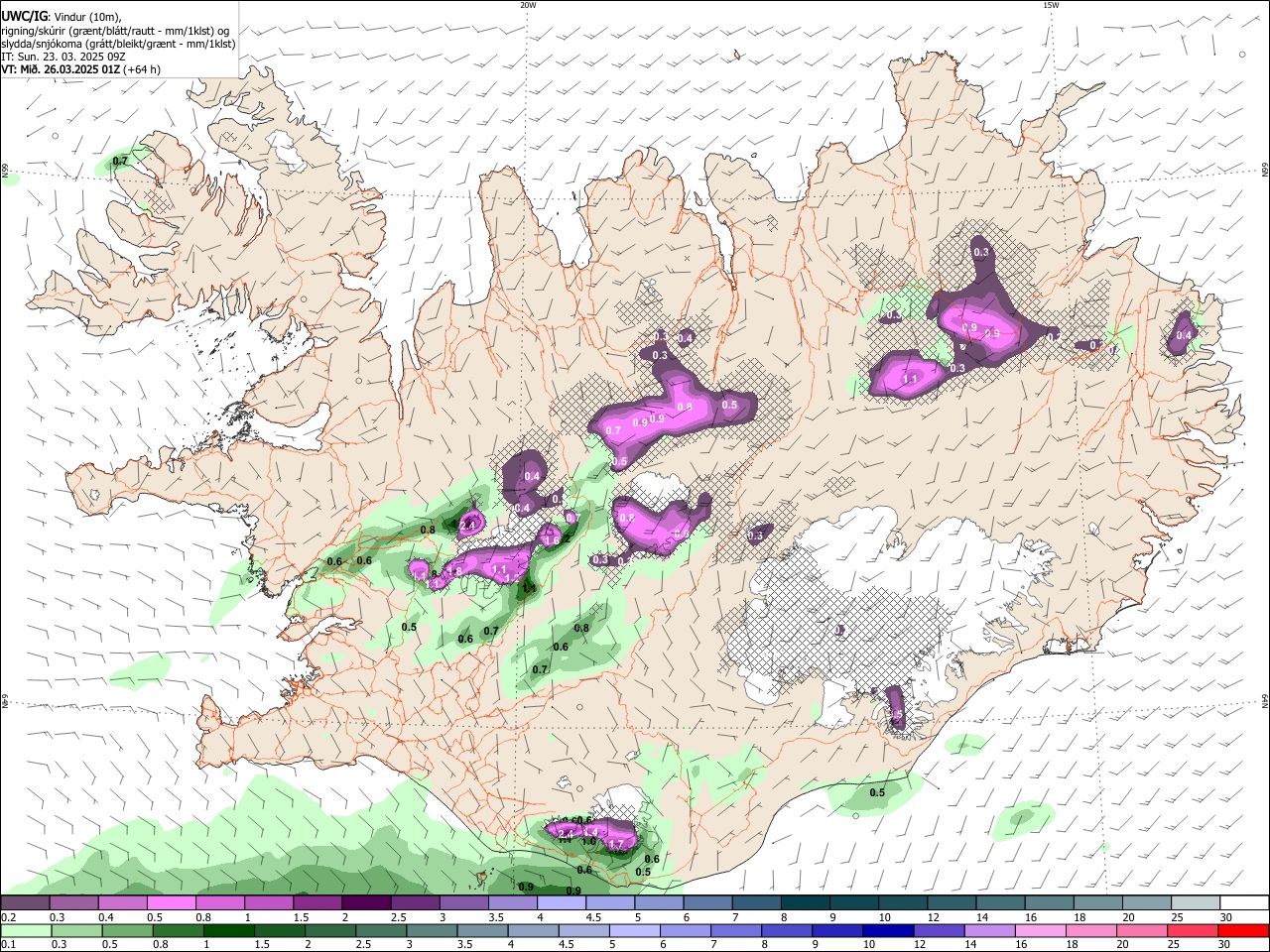This screenshot has width=1270, height=952.
Task: Click the 0.1 label on green rain scale
Action: point(8,945)
